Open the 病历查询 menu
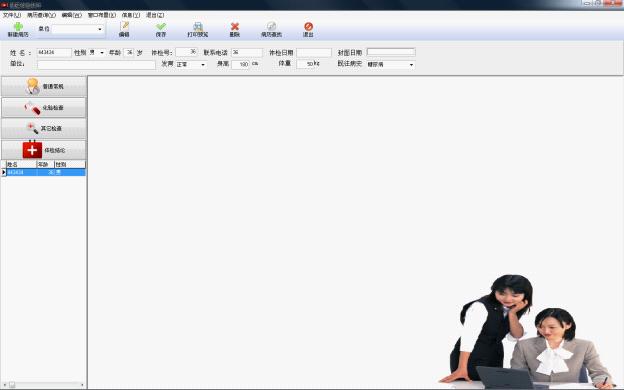Screen dimensions: 624x390 41,15
